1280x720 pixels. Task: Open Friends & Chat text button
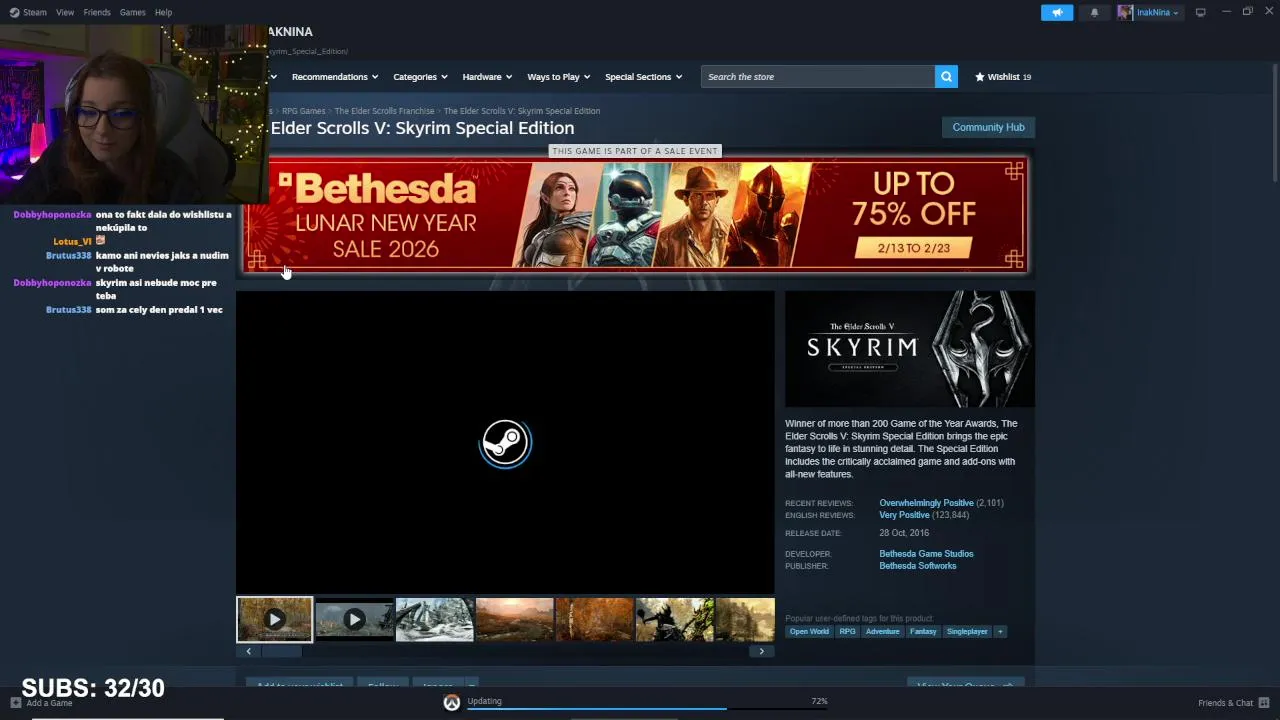pos(1225,703)
